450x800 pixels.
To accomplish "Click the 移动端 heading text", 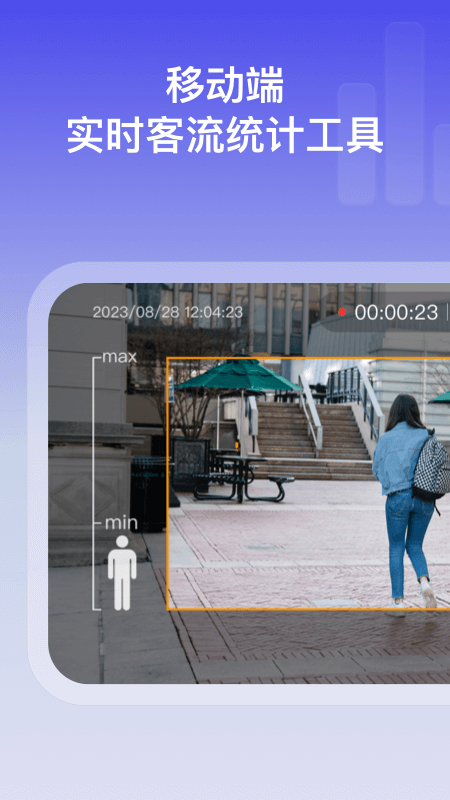I will click(x=224, y=86).
